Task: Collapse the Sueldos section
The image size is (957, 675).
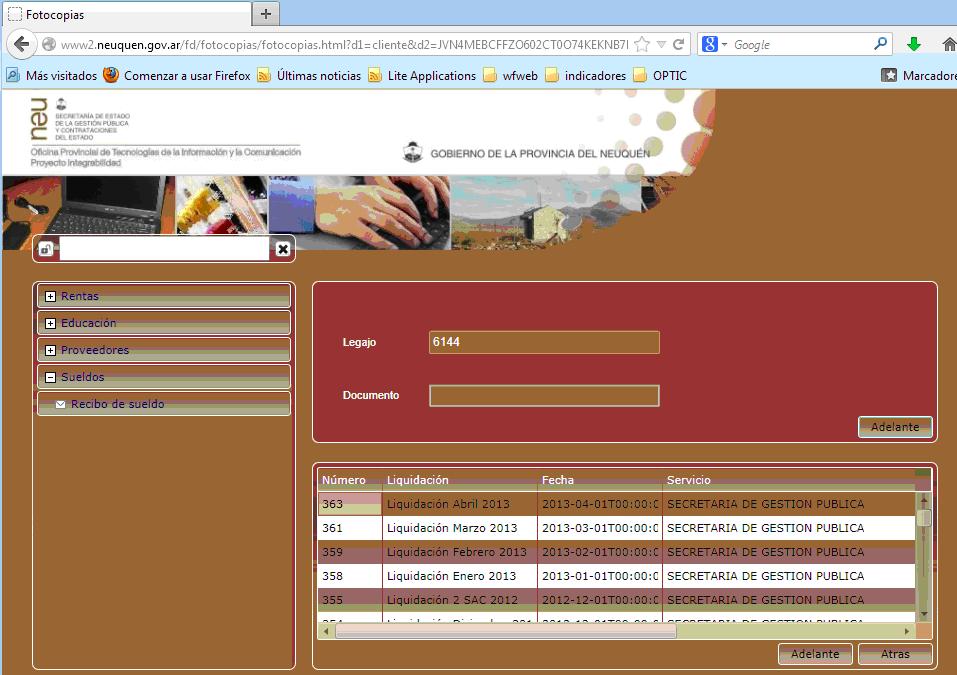Action: pos(50,377)
